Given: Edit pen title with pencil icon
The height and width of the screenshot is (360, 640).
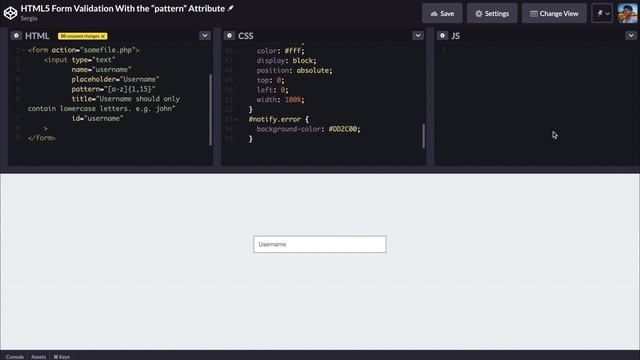Looking at the screenshot, I should pyautogui.click(x=231, y=8).
